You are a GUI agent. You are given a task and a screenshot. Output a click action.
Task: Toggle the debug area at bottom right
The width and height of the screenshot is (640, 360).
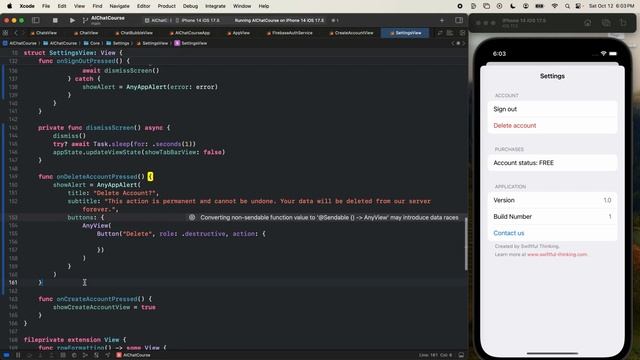point(461,355)
